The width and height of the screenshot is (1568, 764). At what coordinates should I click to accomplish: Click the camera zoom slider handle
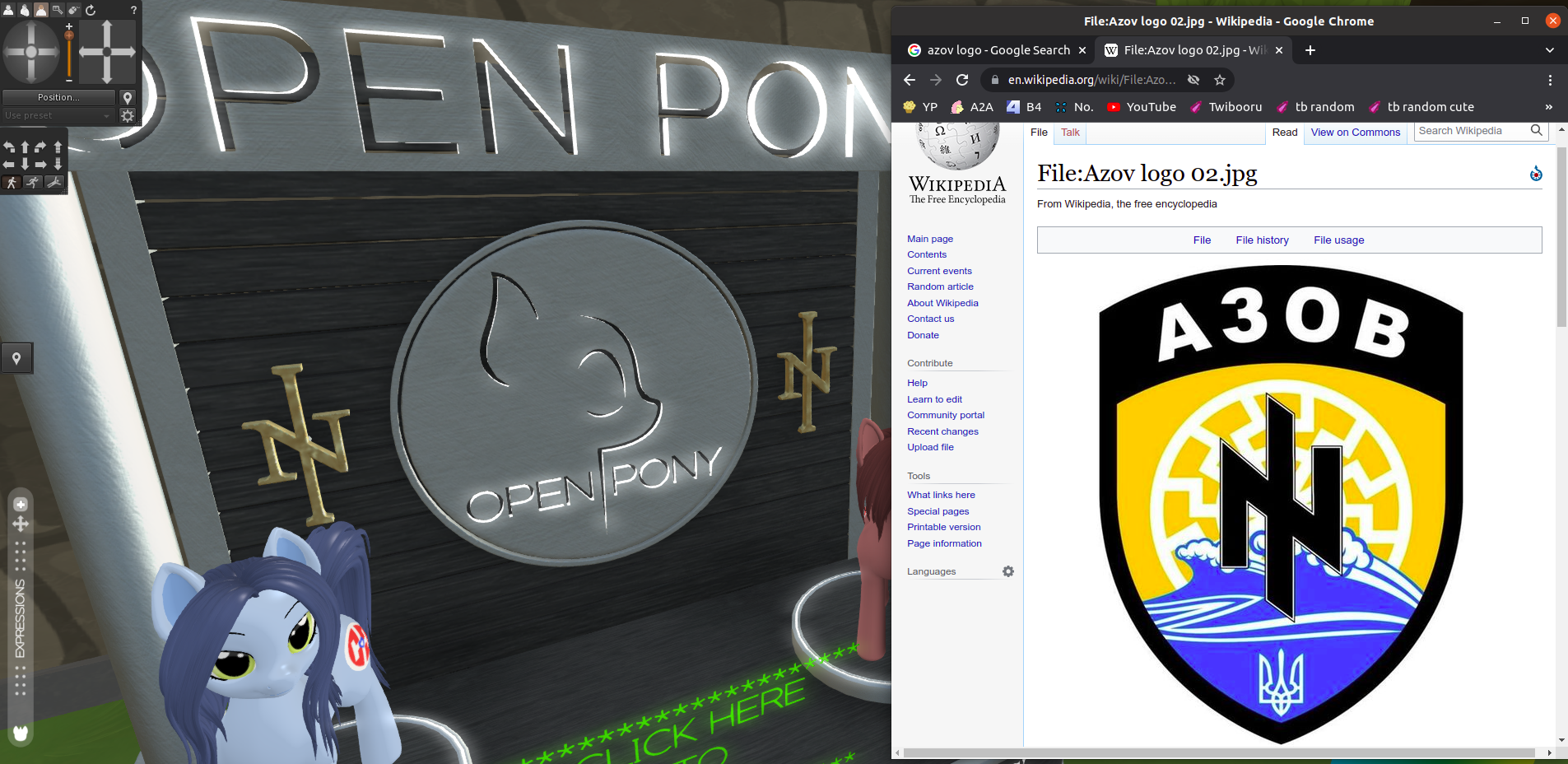click(x=69, y=35)
